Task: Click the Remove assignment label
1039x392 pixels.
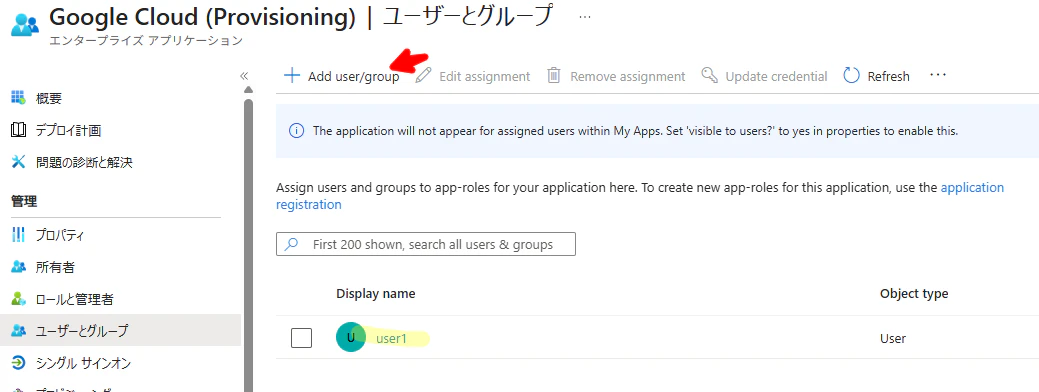Action: click(628, 76)
